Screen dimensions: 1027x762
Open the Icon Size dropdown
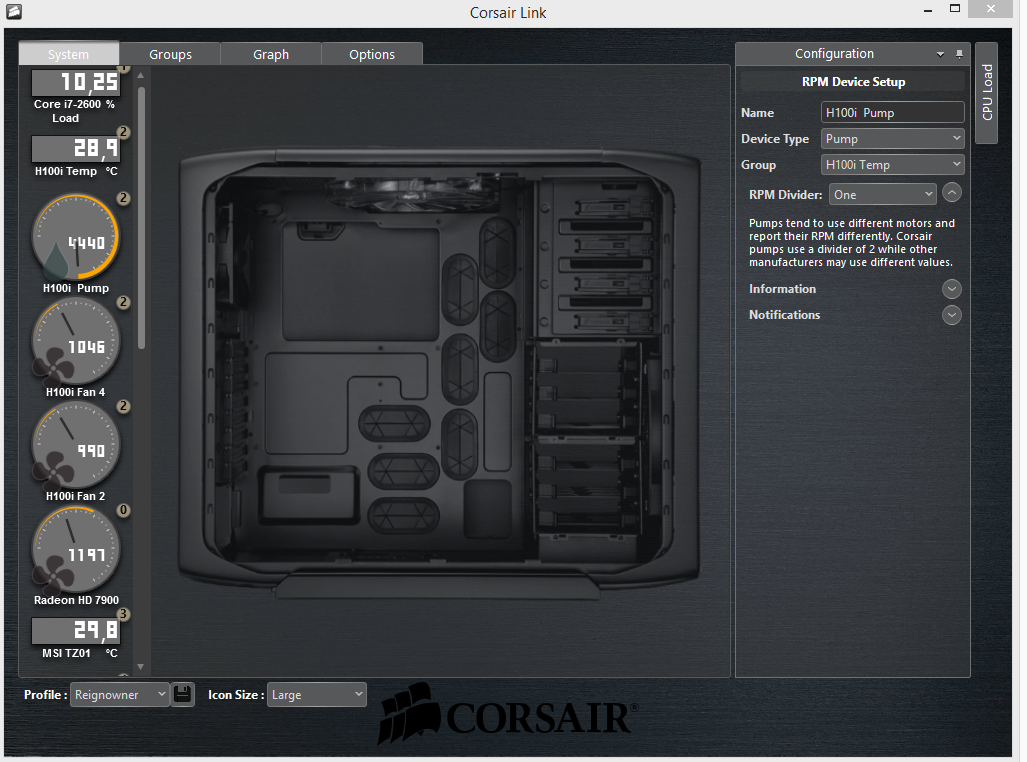[316, 695]
